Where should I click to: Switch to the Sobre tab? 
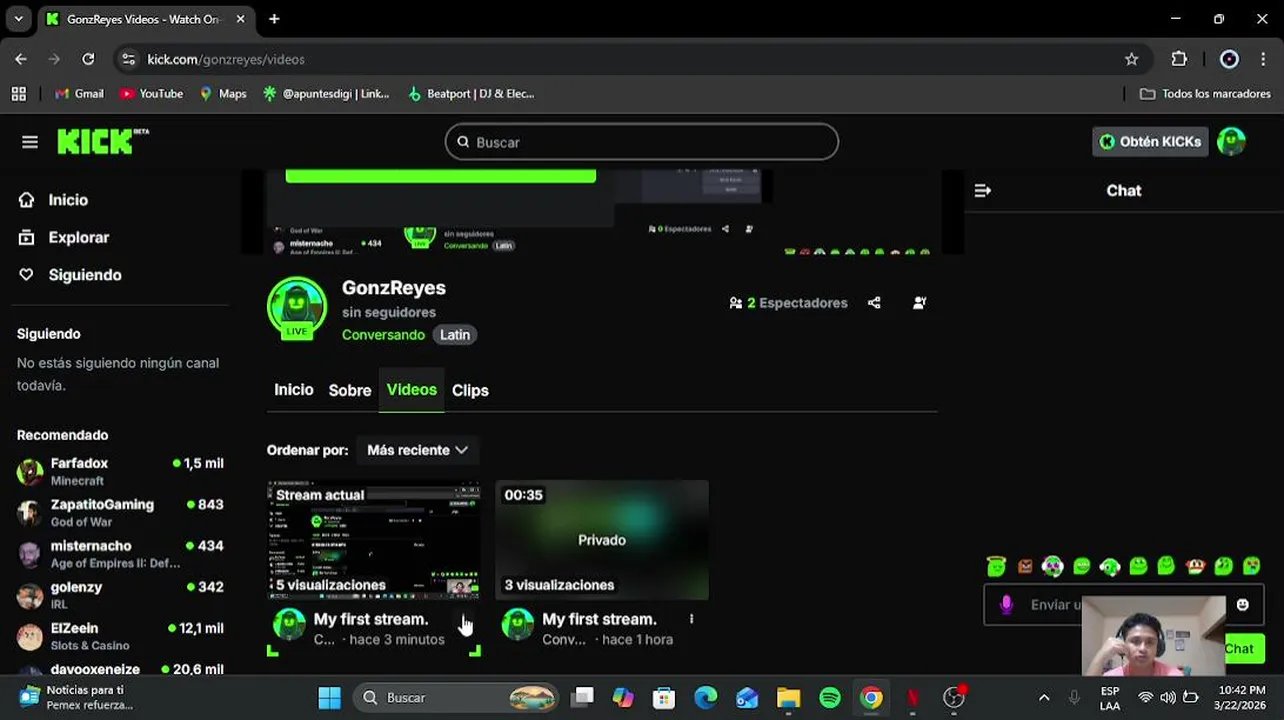pyautogui.click(x=350, y=390)
